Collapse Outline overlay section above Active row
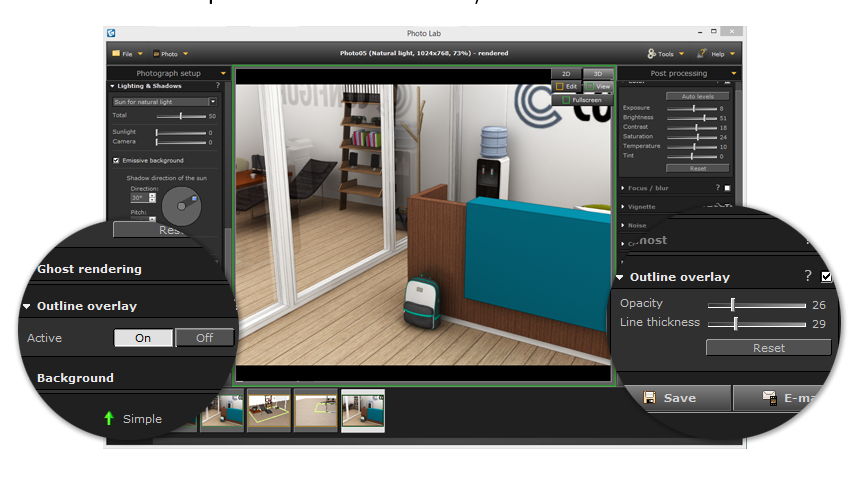Image resolution: width=856 pixels, height=484 pixels. tap(27, 307)
